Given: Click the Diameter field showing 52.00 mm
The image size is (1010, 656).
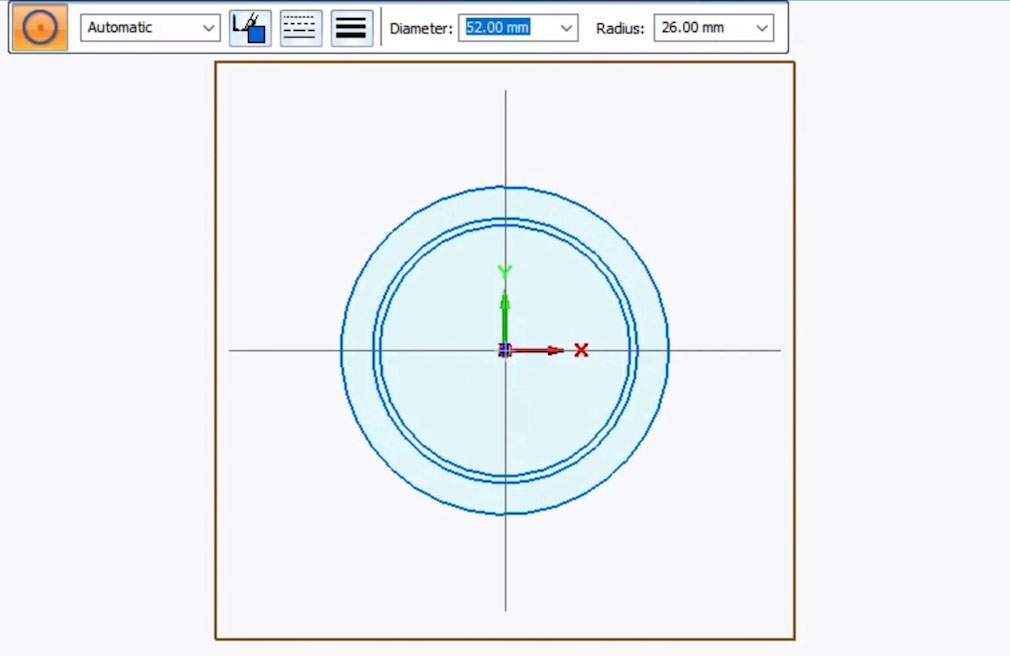Looking at the screenshot, I should point(518,28).
